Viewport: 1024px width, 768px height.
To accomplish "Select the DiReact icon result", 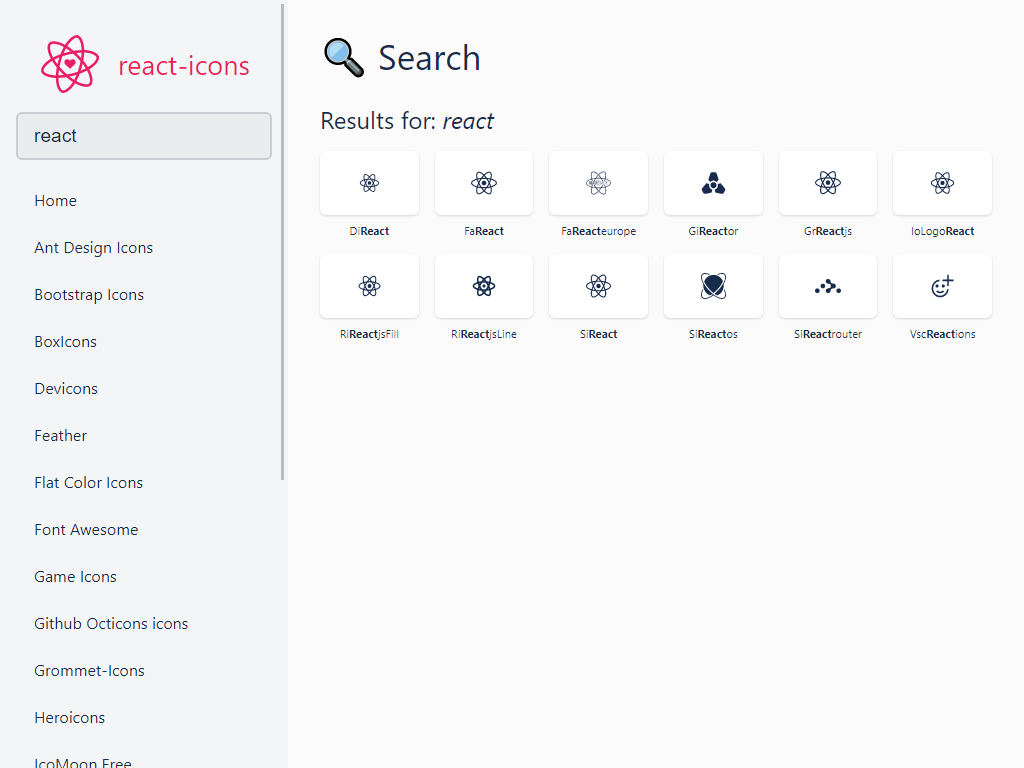I will (x=369, y=183).
